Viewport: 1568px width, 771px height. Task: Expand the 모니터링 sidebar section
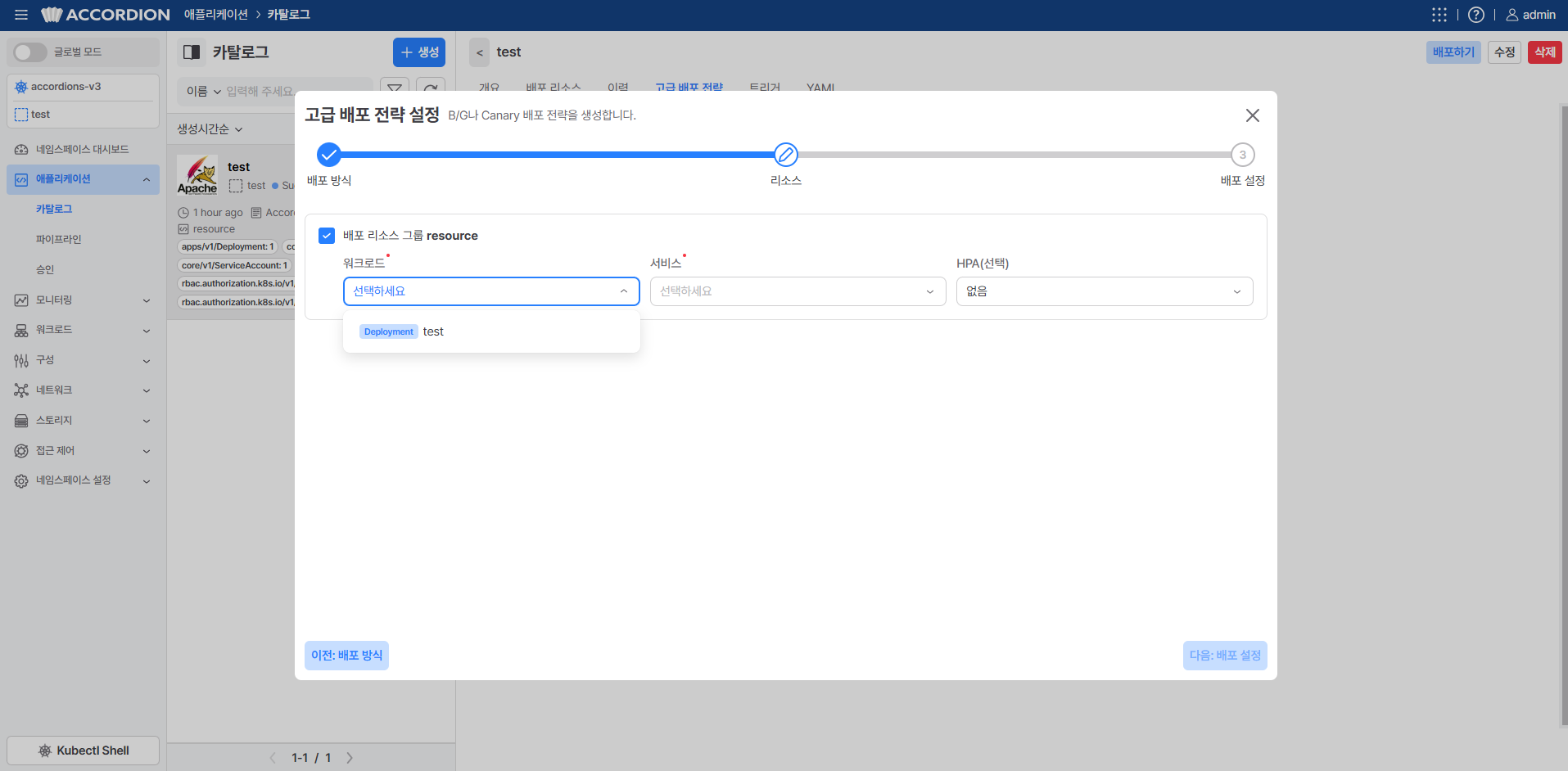[83, 300]
